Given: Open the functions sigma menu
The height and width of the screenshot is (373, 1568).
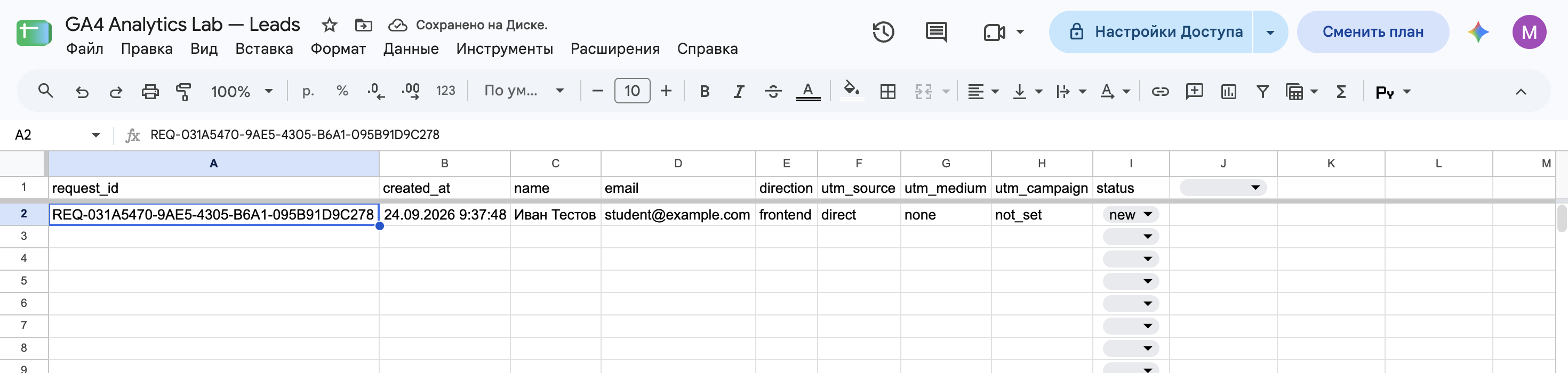Looking at the screenshot, I should coord(1340,91).
